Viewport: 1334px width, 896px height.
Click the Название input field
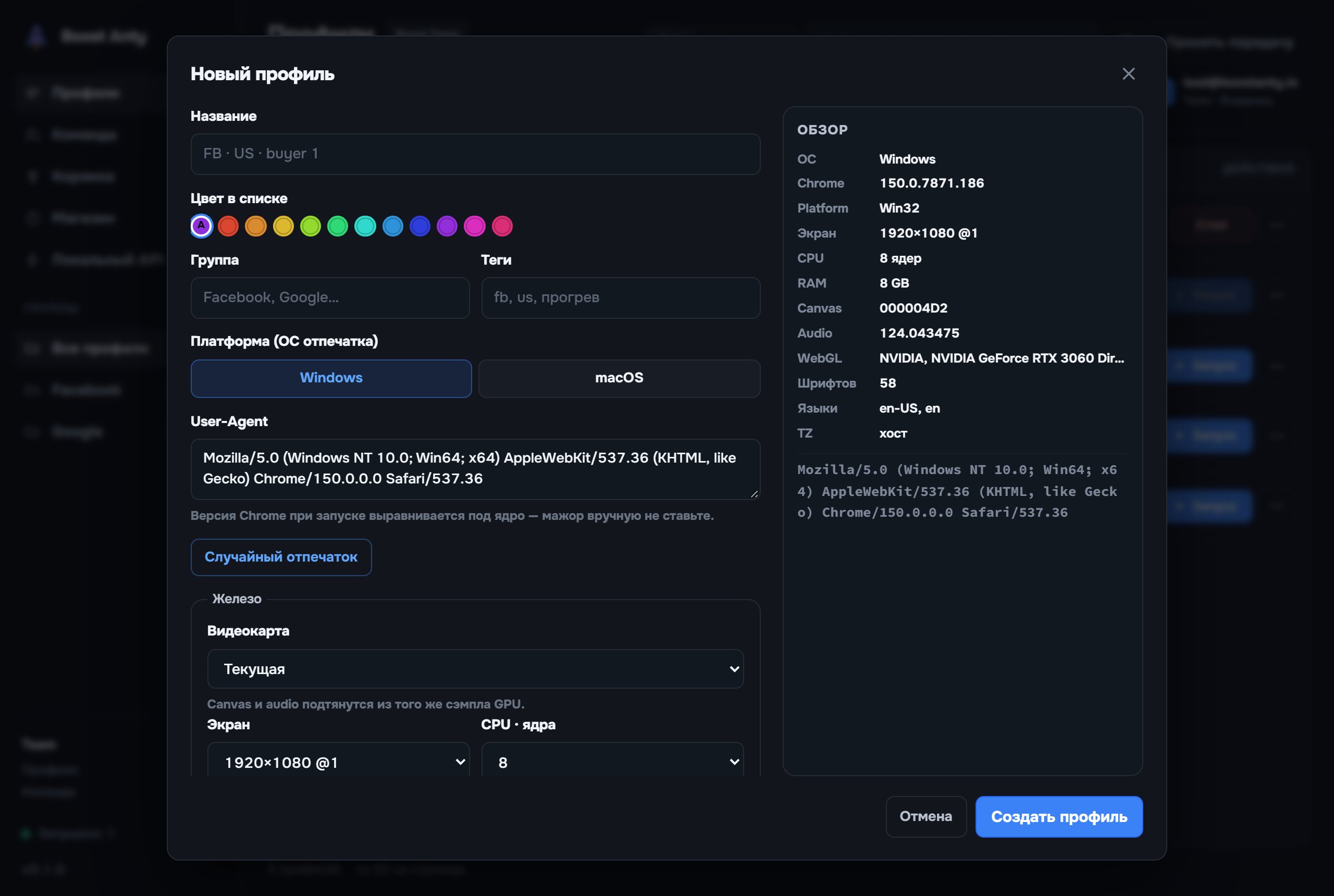click(475, 154)
